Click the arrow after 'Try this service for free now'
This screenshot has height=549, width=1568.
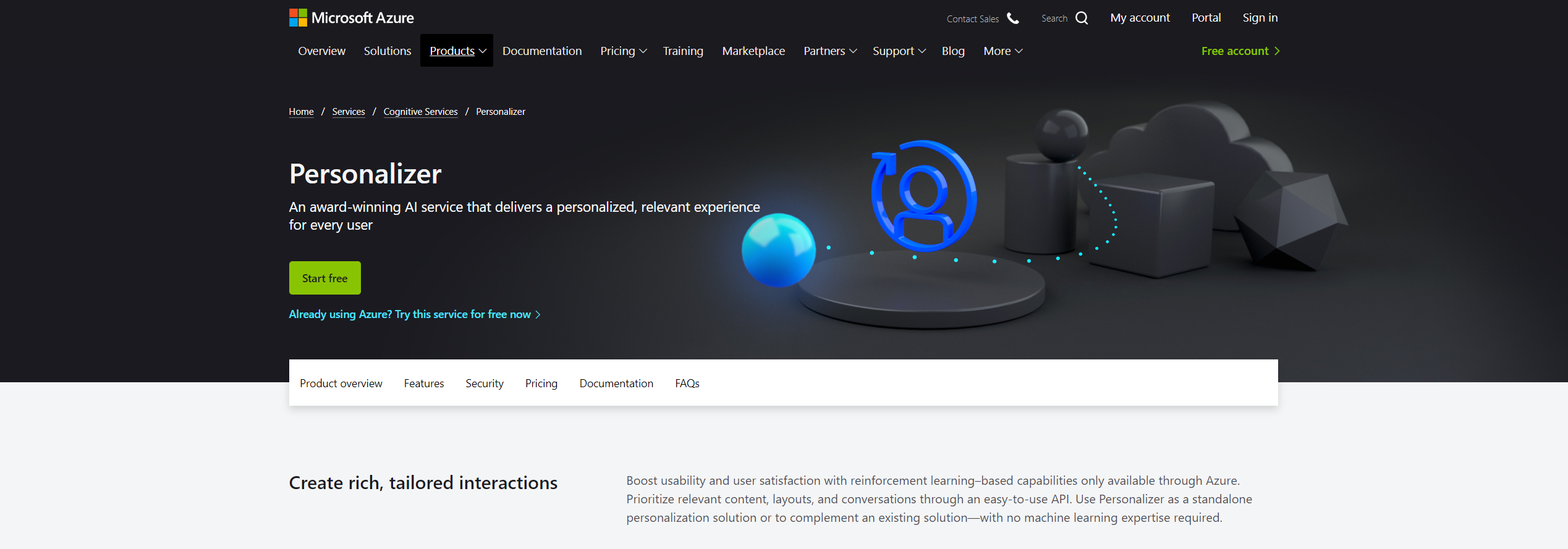click(x=538, y=315)
